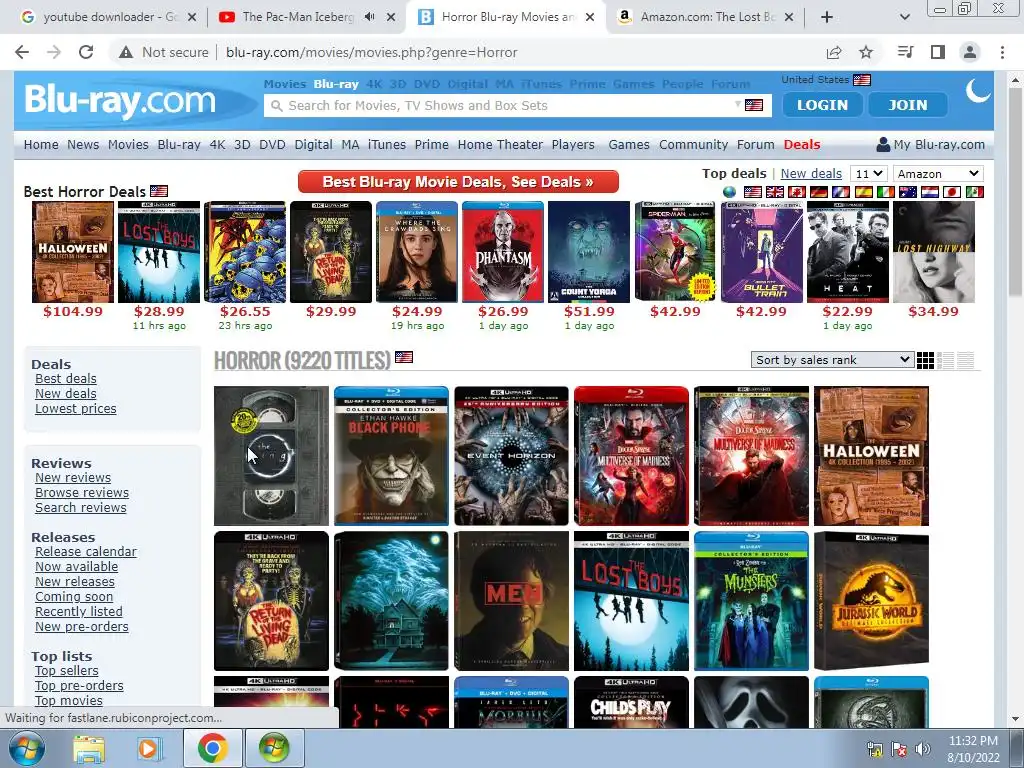Image resolution: width=1024 pixels, height=768 pixels.
Task: Select the Netherlands flag for deals
Action: (x=930, y=192)
